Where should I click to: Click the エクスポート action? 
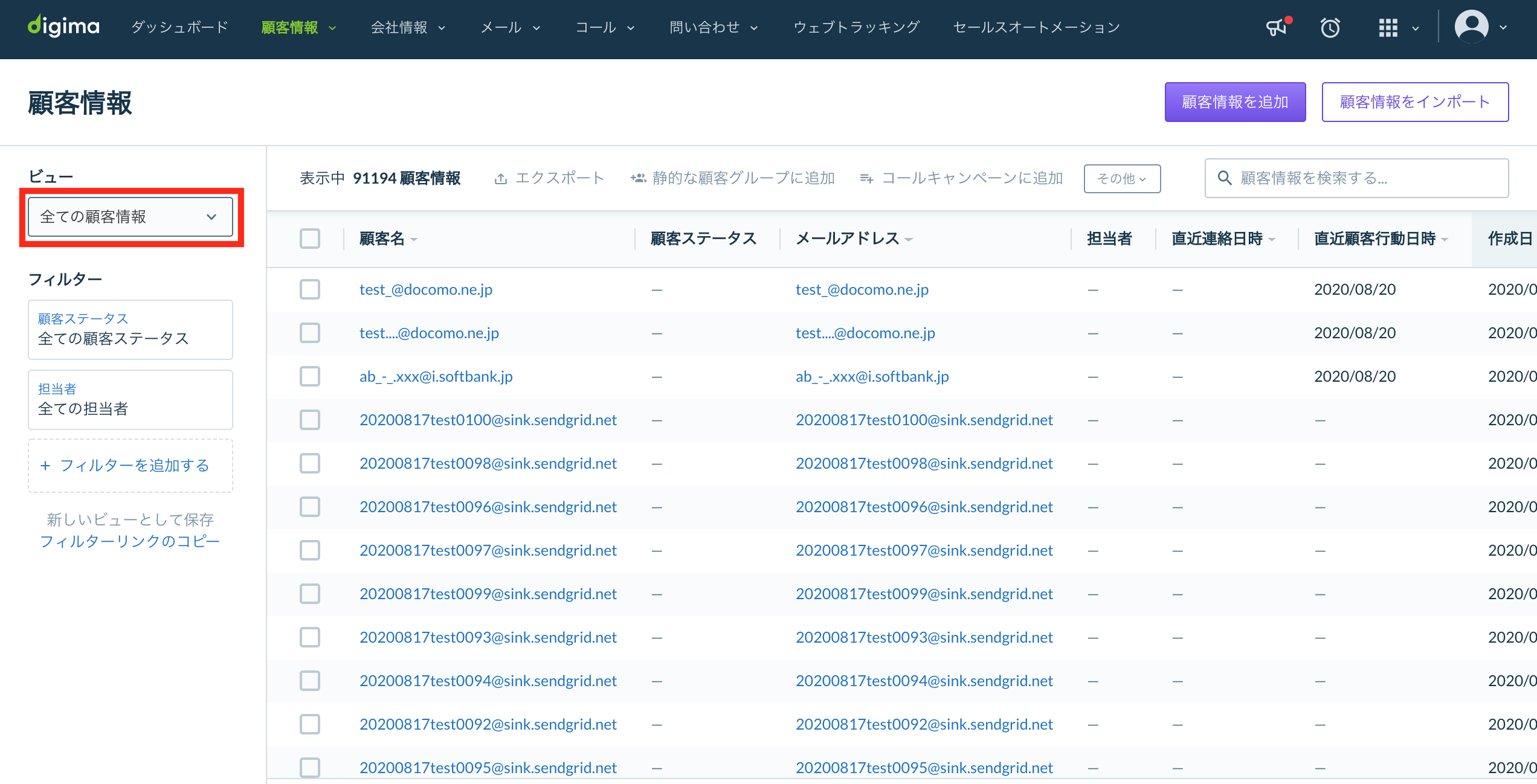coord(549,178)
